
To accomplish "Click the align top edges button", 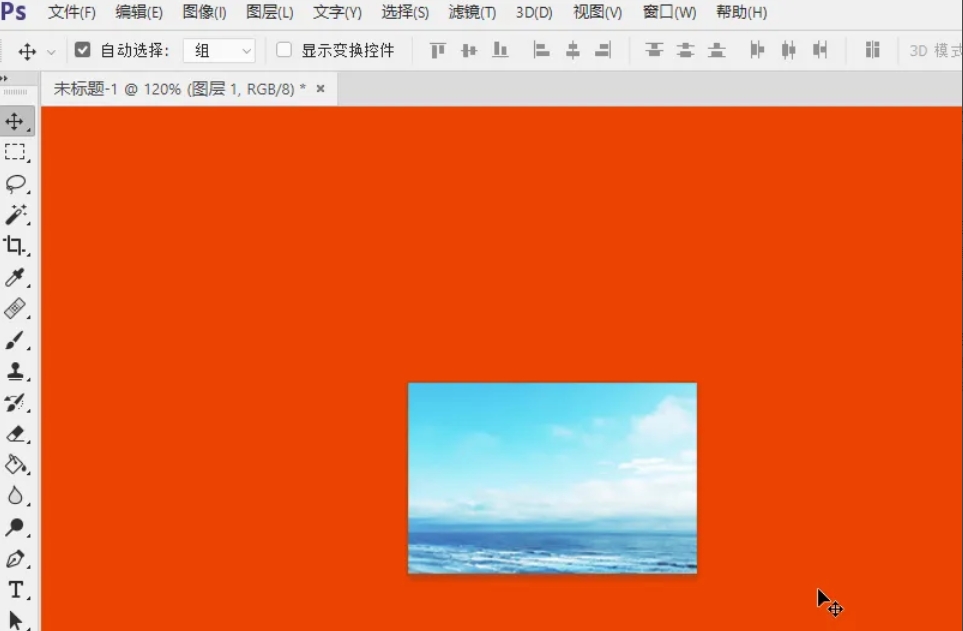I will tap(437, 49).
